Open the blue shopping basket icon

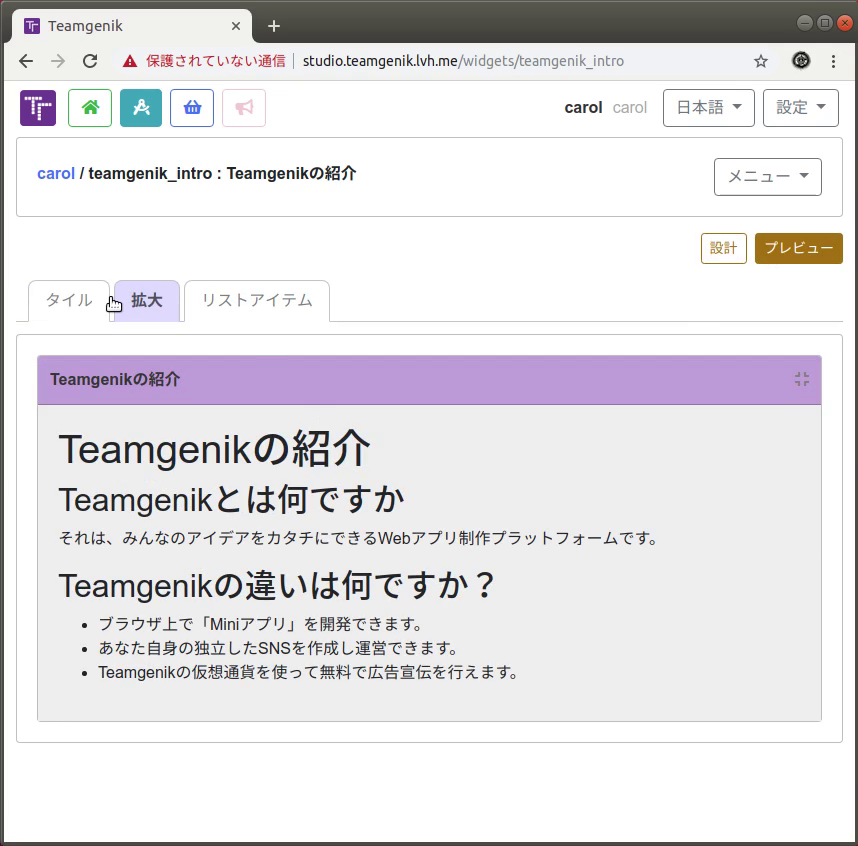[x=192, y=108]
